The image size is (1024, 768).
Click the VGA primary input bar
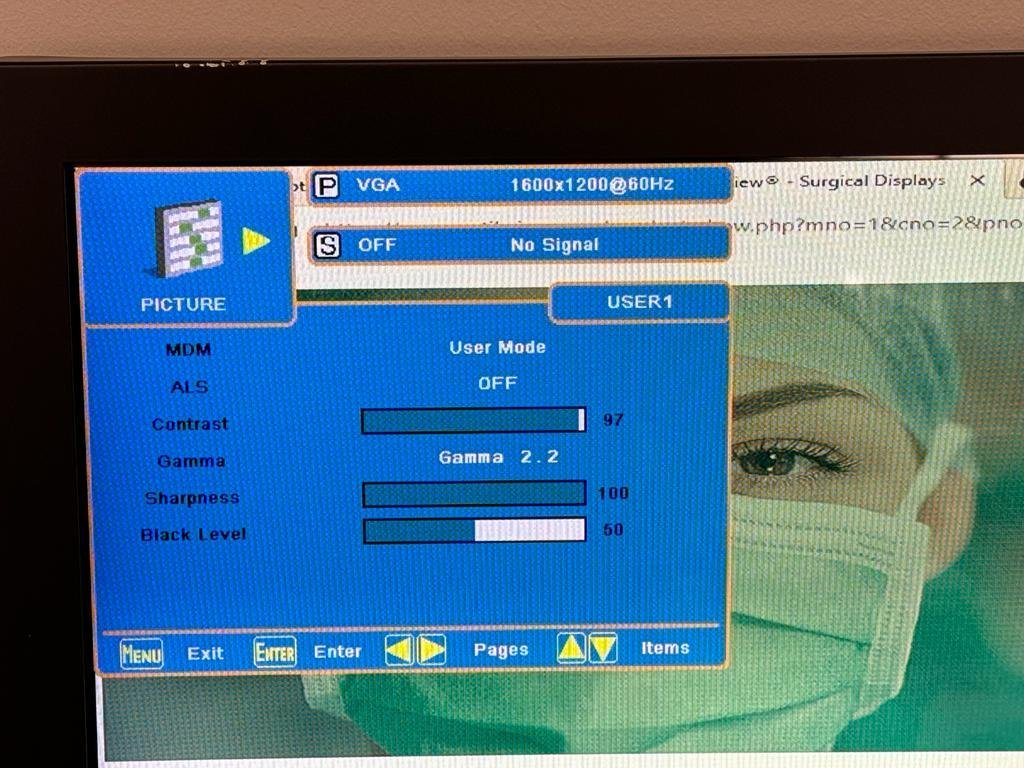coord(520,185)
